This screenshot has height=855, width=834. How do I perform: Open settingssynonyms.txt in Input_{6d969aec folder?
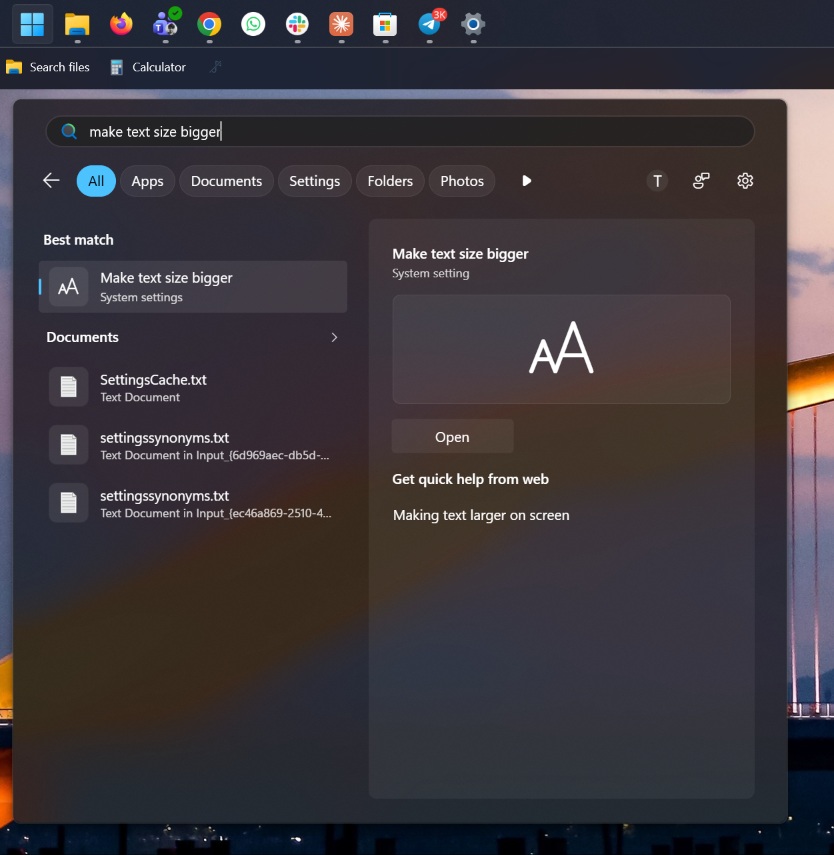pyautogui.click(x=193, y=445)
